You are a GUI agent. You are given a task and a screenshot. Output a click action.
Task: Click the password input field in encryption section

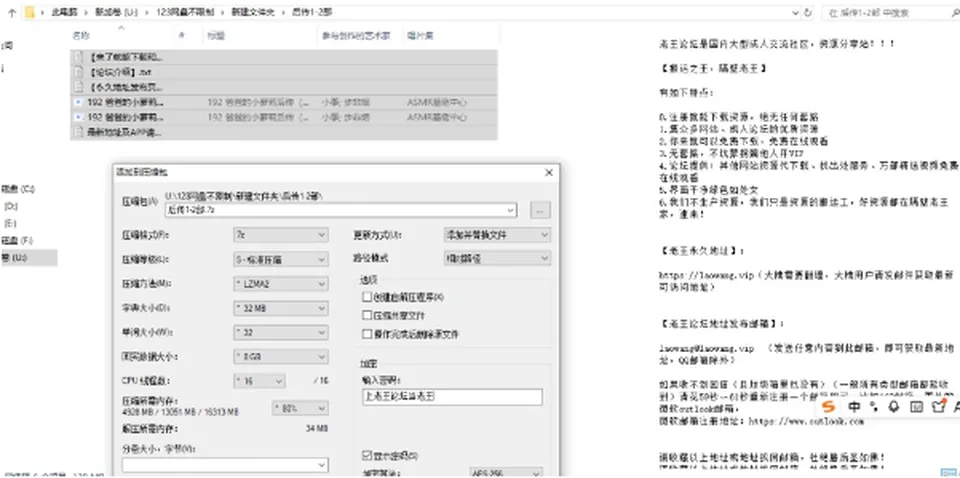[x=452, y=397]
